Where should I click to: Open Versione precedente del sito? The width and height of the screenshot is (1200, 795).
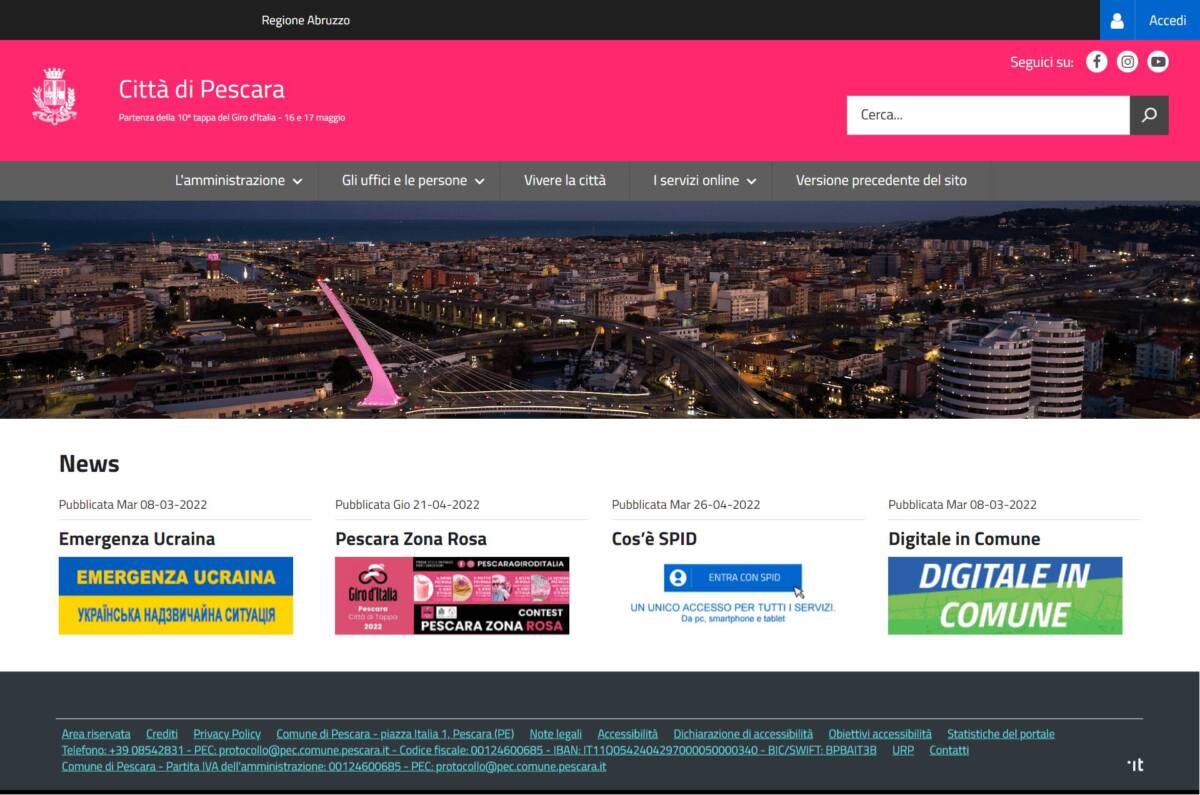tap(881, 181)
